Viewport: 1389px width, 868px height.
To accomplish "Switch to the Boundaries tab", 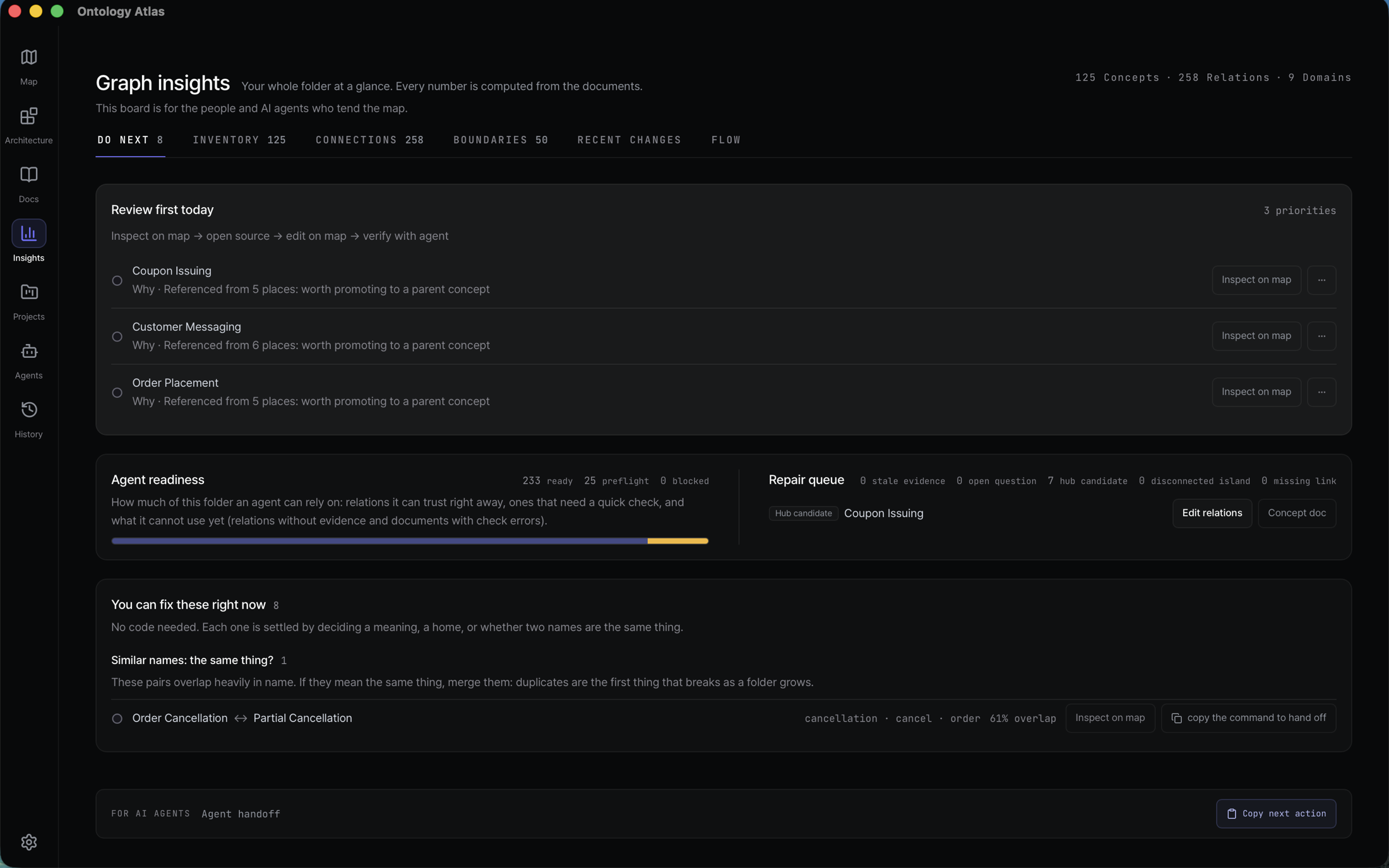I will [x=501, y=140].
